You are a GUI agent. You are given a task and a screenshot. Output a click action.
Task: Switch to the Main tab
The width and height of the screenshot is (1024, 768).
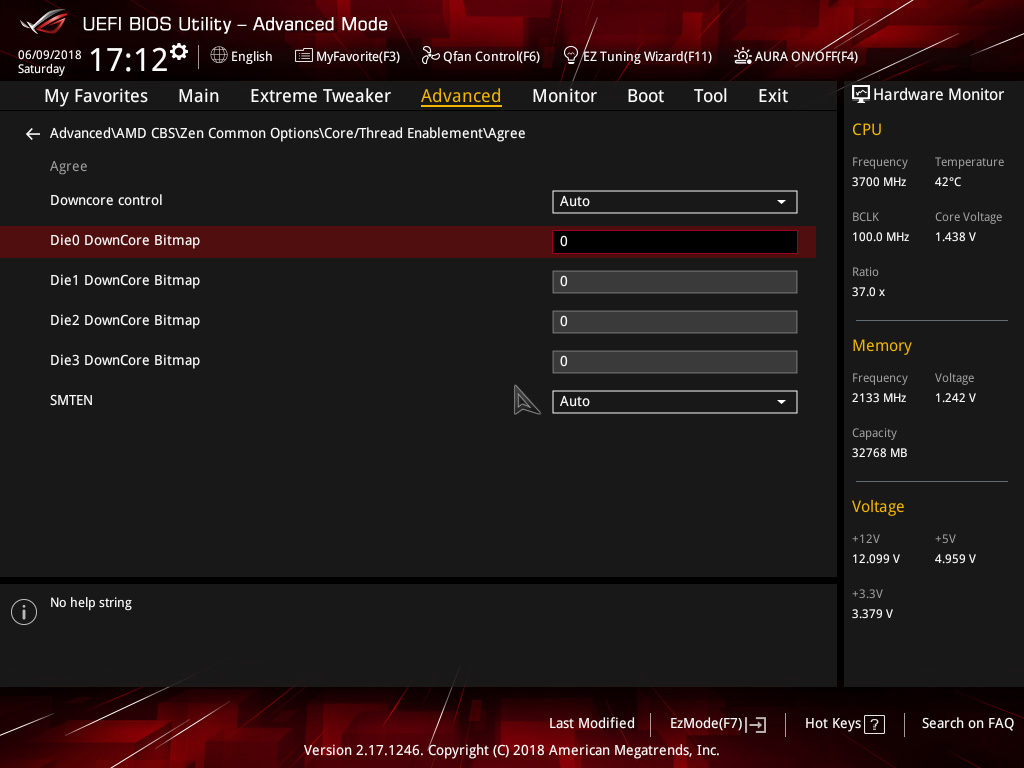coord(199,96)
